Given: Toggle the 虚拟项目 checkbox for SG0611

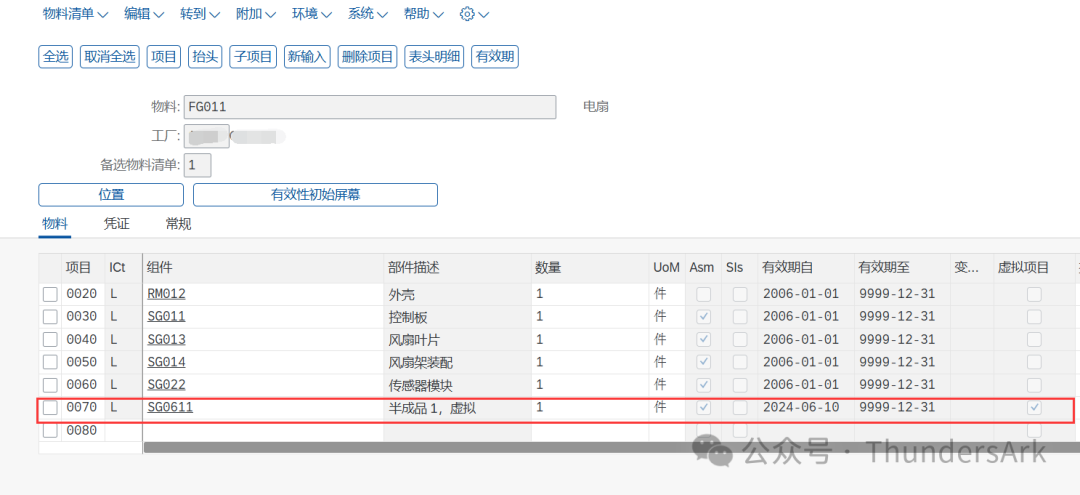Looking at the screenshot, I should click(x=1034, y=408).
